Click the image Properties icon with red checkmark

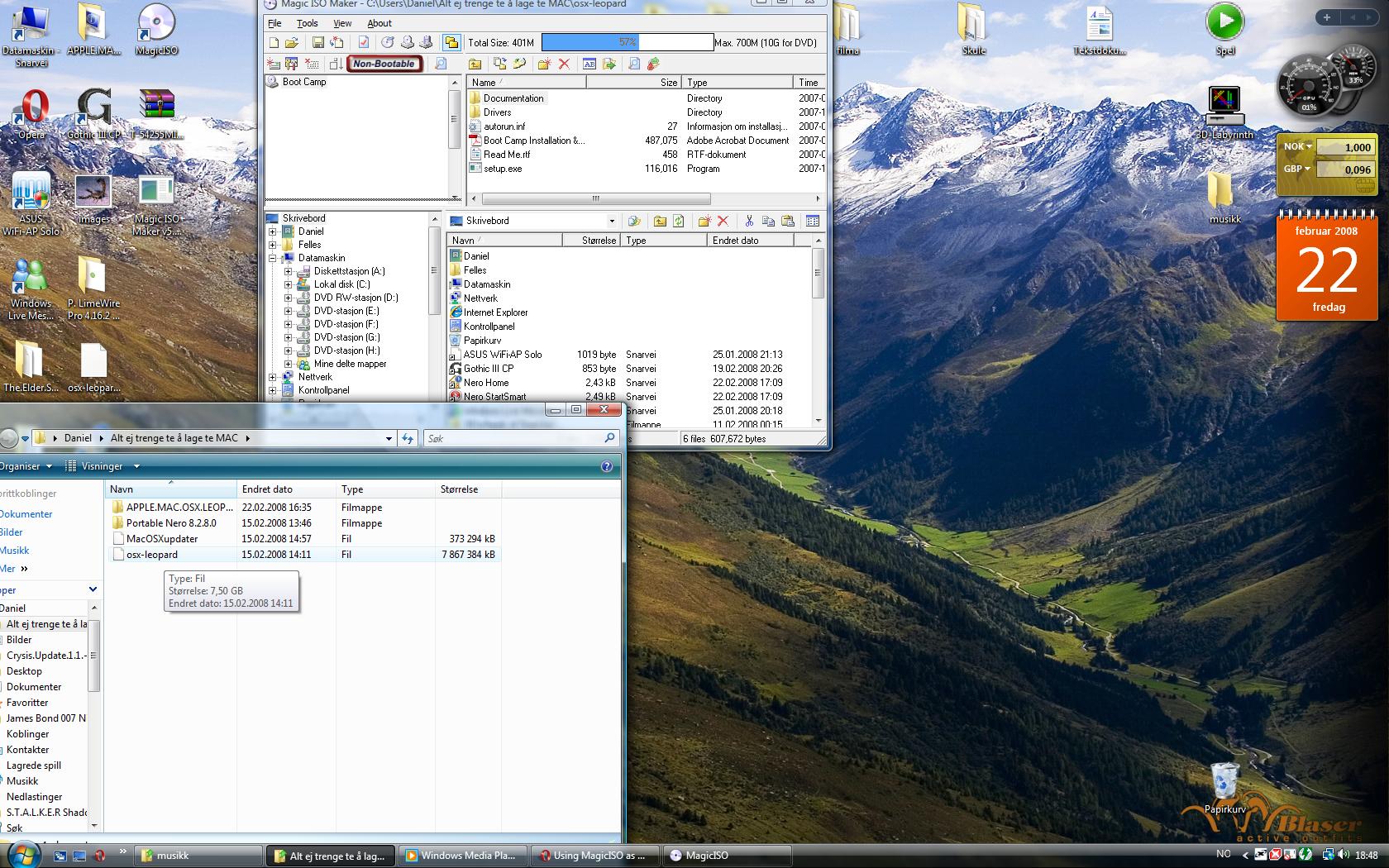(x=364, y=42)
